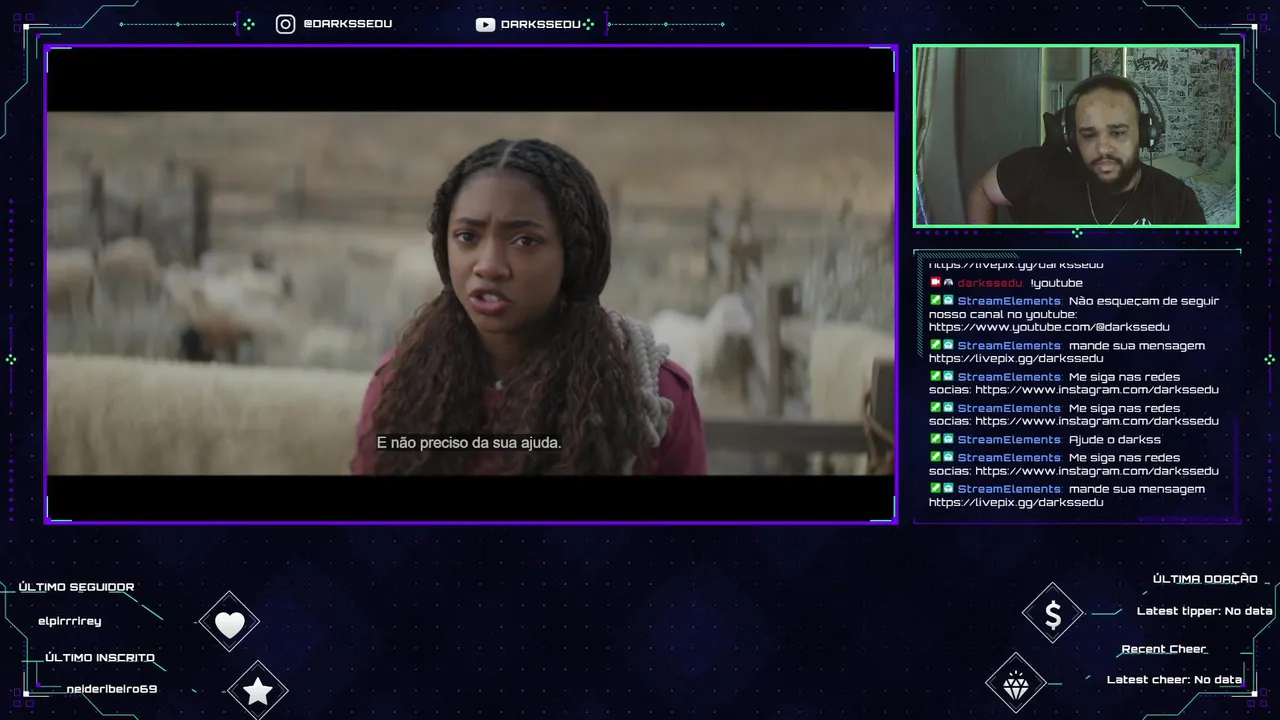Click the Instagram logo icon in header
The height and width of the screenshot is (720, 1280).
tap(285, 24)
